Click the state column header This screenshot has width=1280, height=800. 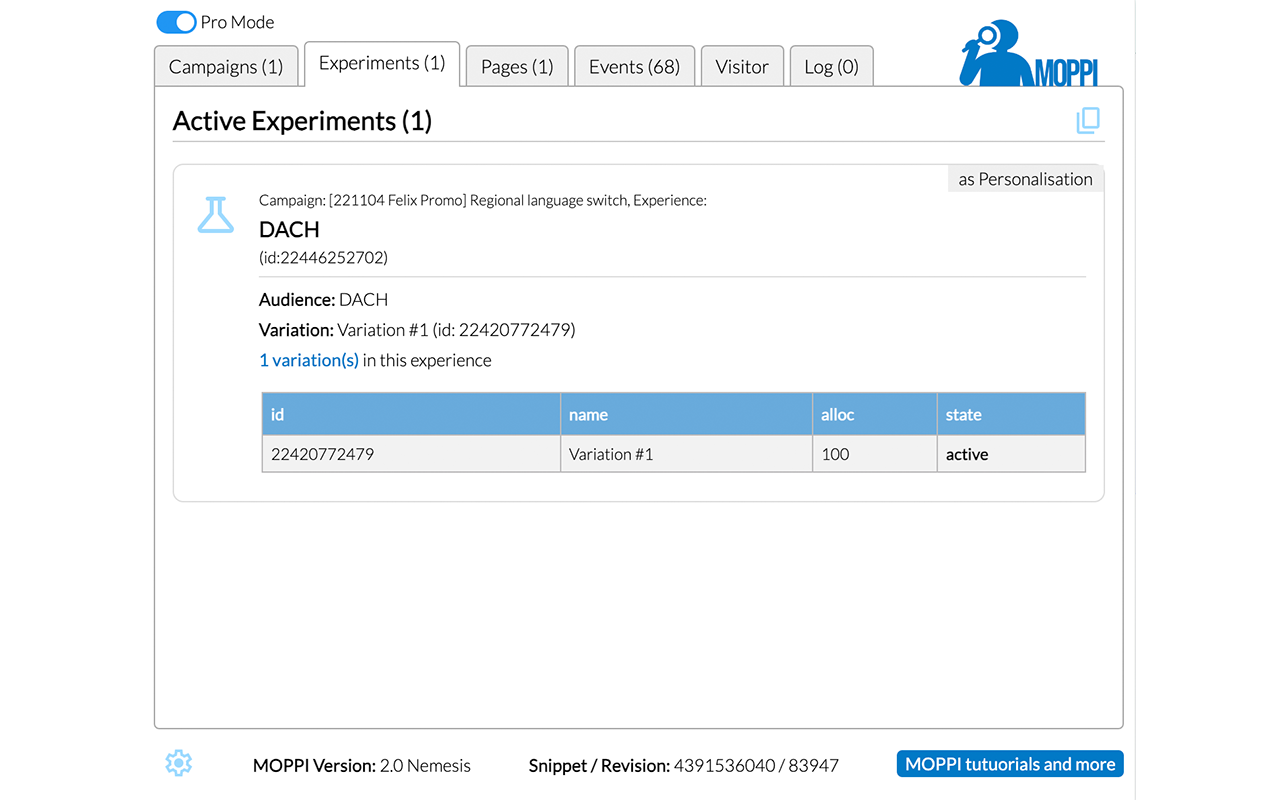point(1011,414)
